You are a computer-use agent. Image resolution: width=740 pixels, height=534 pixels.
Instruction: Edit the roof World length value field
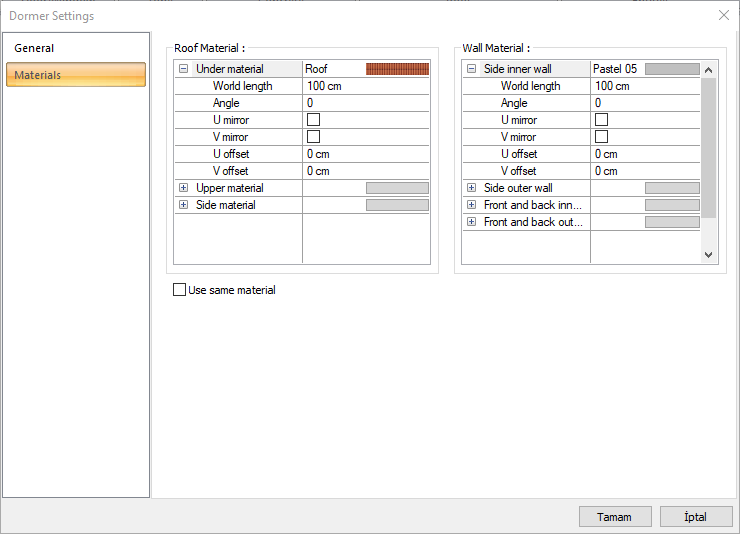[366, 86]
